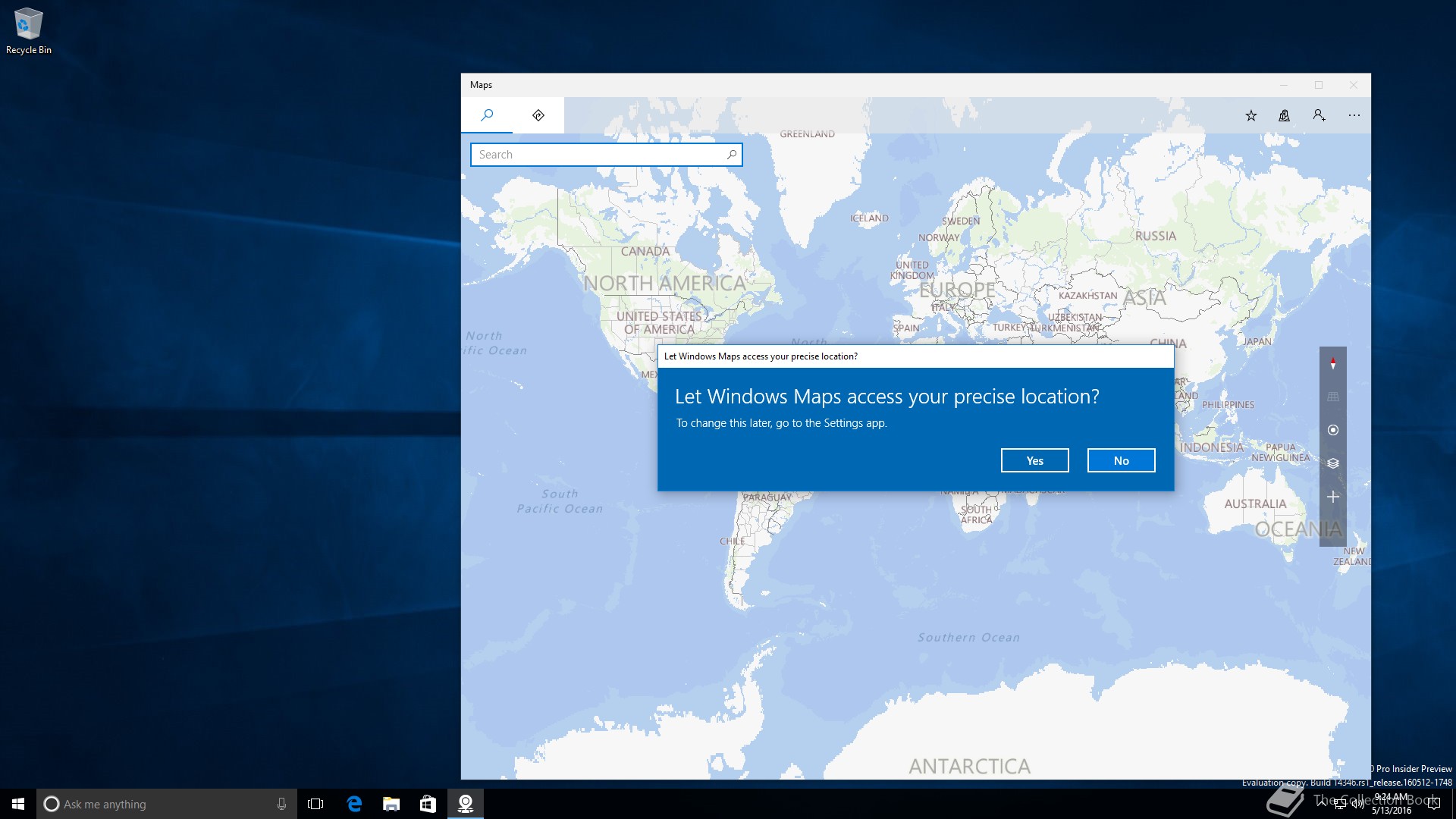The image size is (1456, 819).
Task: Click the Southern Ocean map label
Action: pos(969,638)
